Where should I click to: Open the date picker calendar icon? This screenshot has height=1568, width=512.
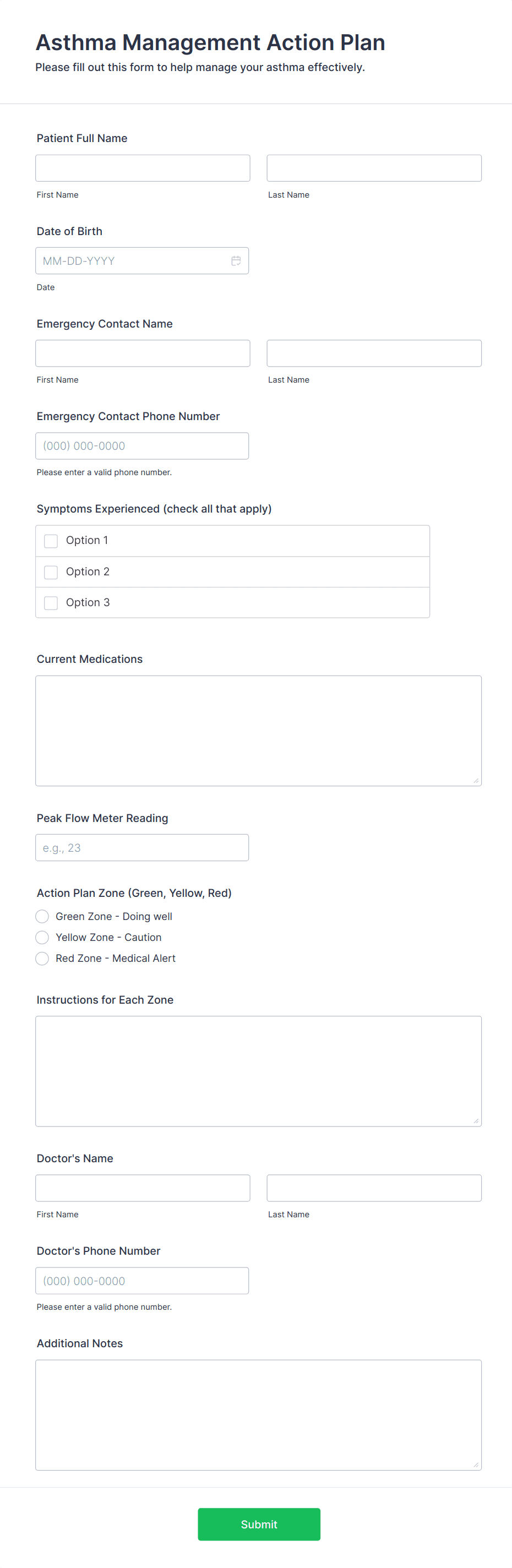(236, 260)
